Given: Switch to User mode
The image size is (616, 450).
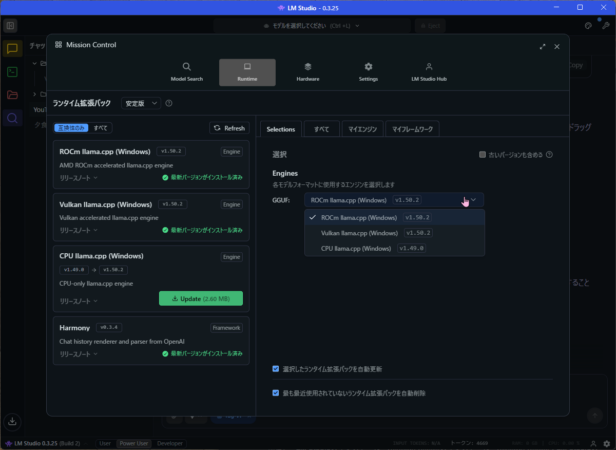Looking at the screenshot, I should point(105,443).
